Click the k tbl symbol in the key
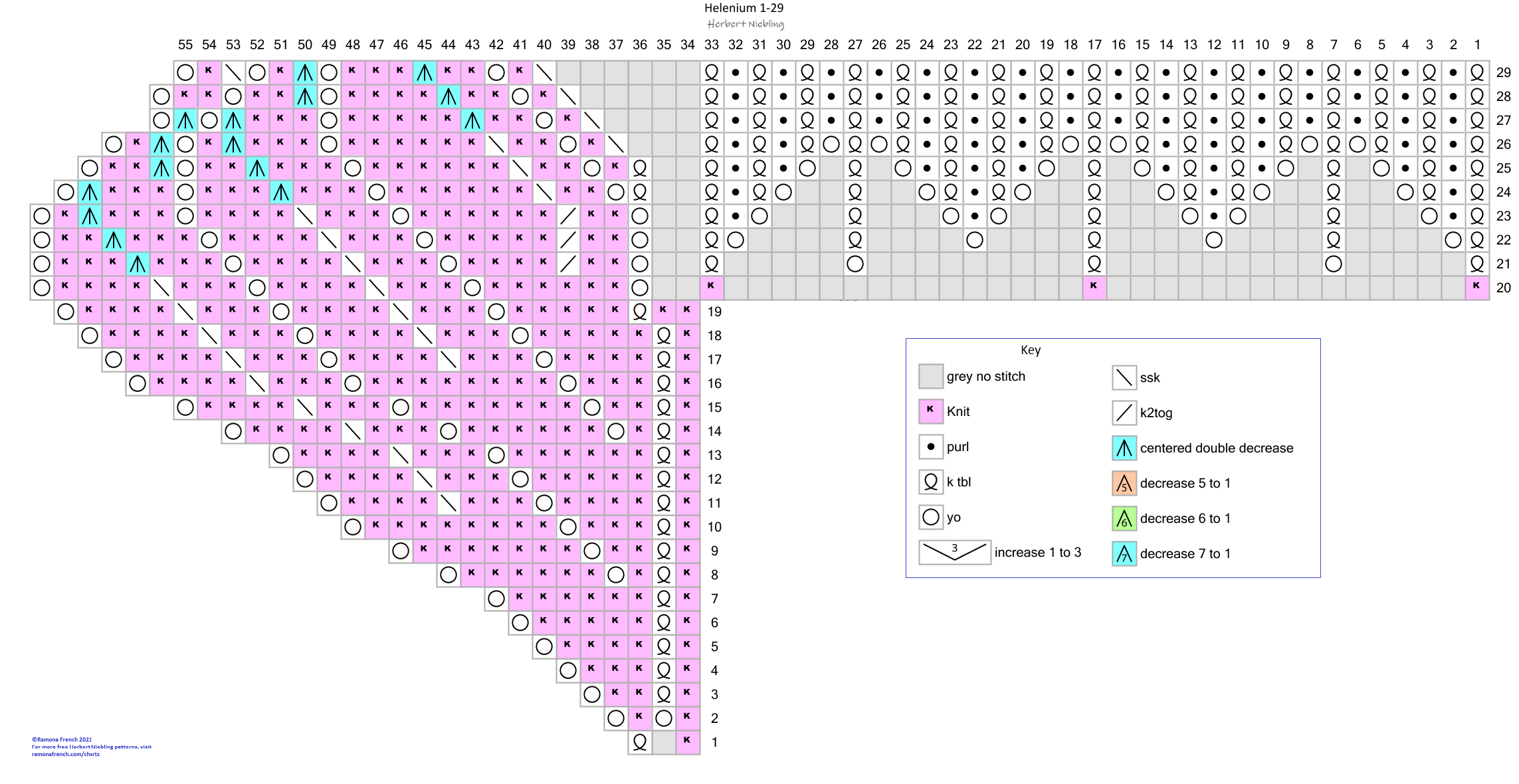 click(930, 482)
